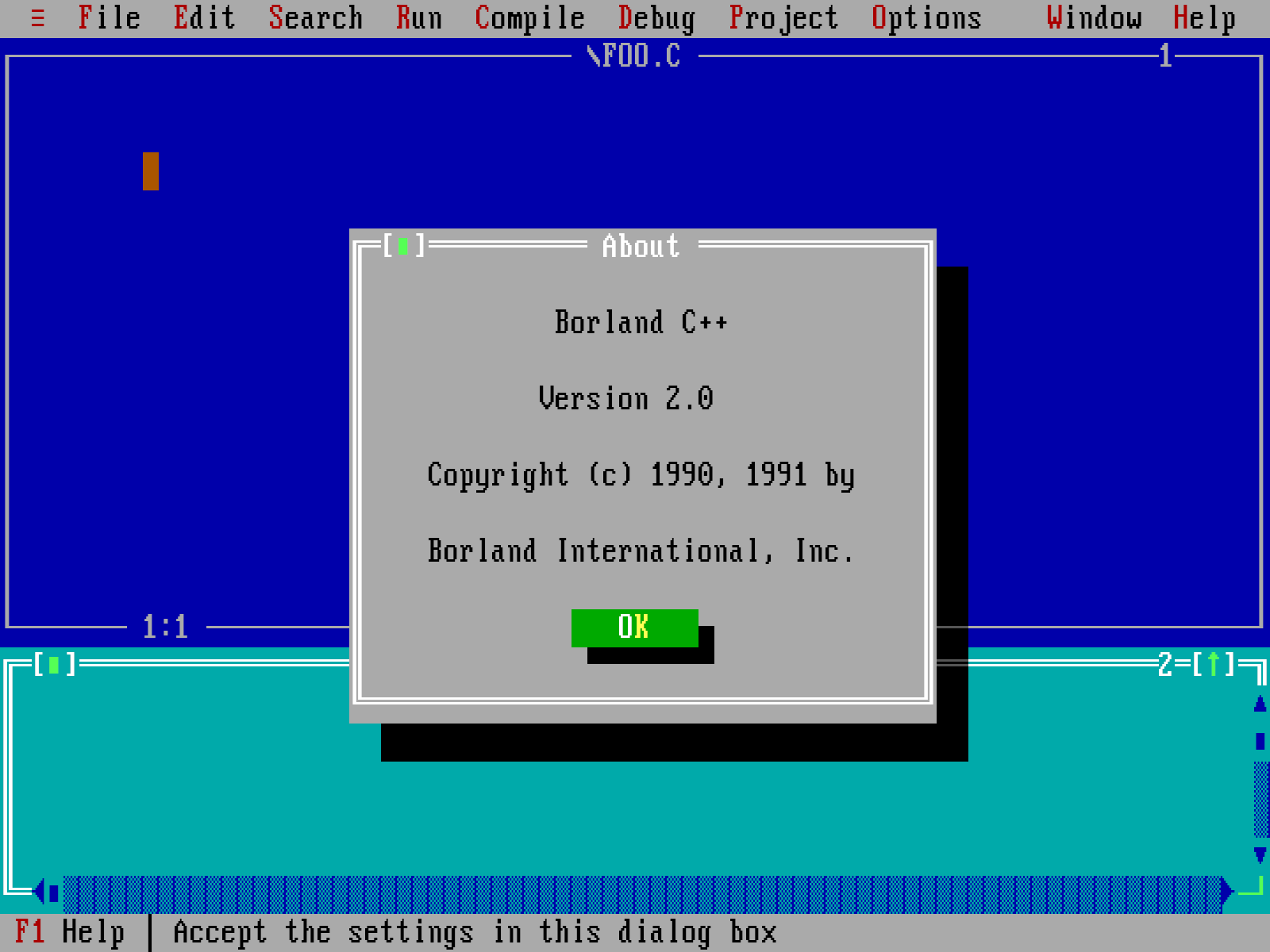This screenshot has width=1270, height=952.
Task: Click the horizontal scrollbar track
Action: pyautogui.click(x=635, y=892)
